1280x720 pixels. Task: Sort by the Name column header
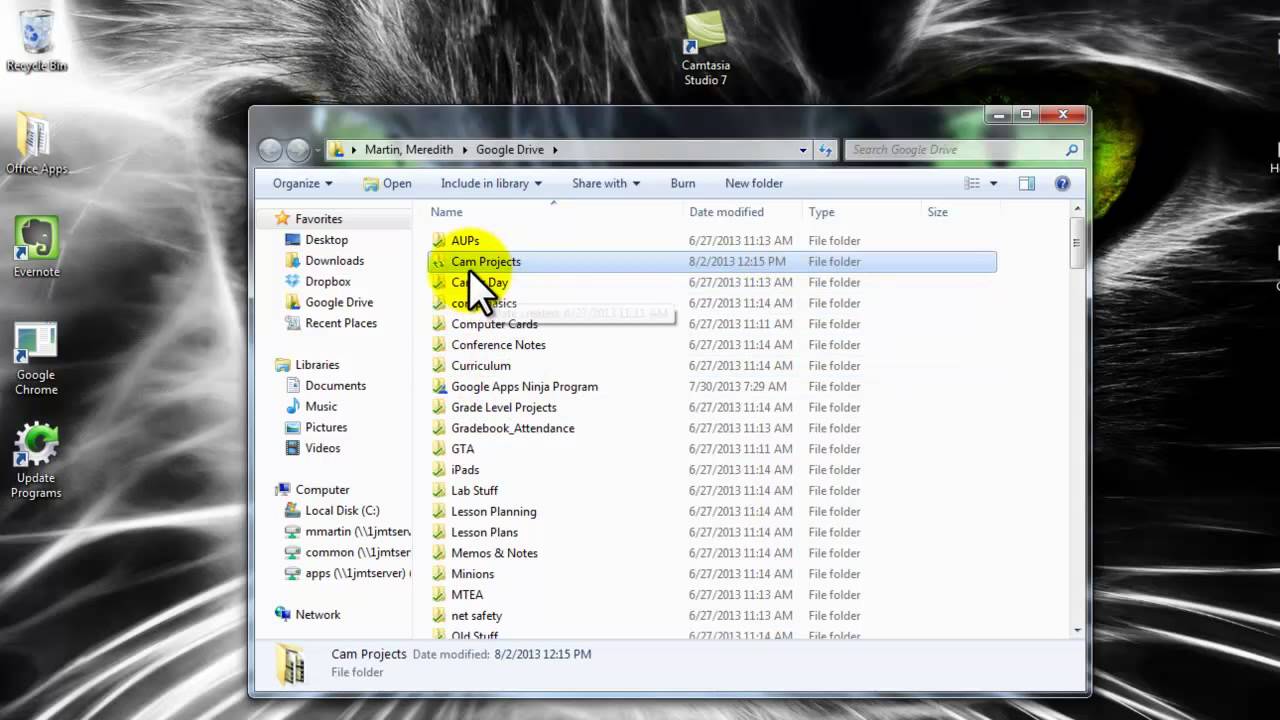click(554, 212)
